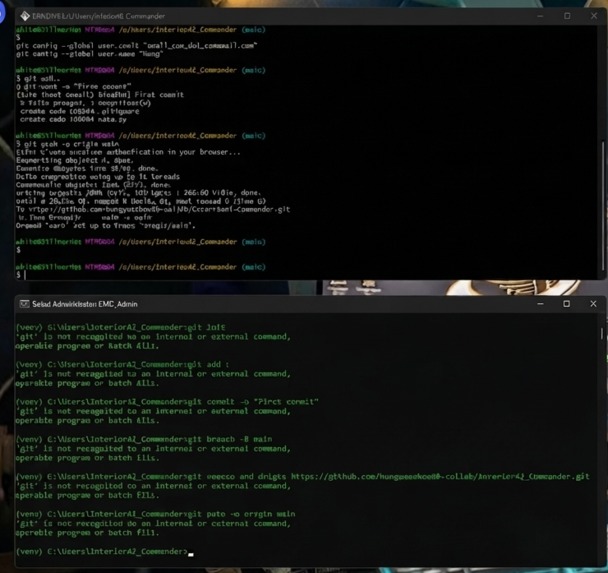Click the 'git config --global user.name' line

(90, 54)
